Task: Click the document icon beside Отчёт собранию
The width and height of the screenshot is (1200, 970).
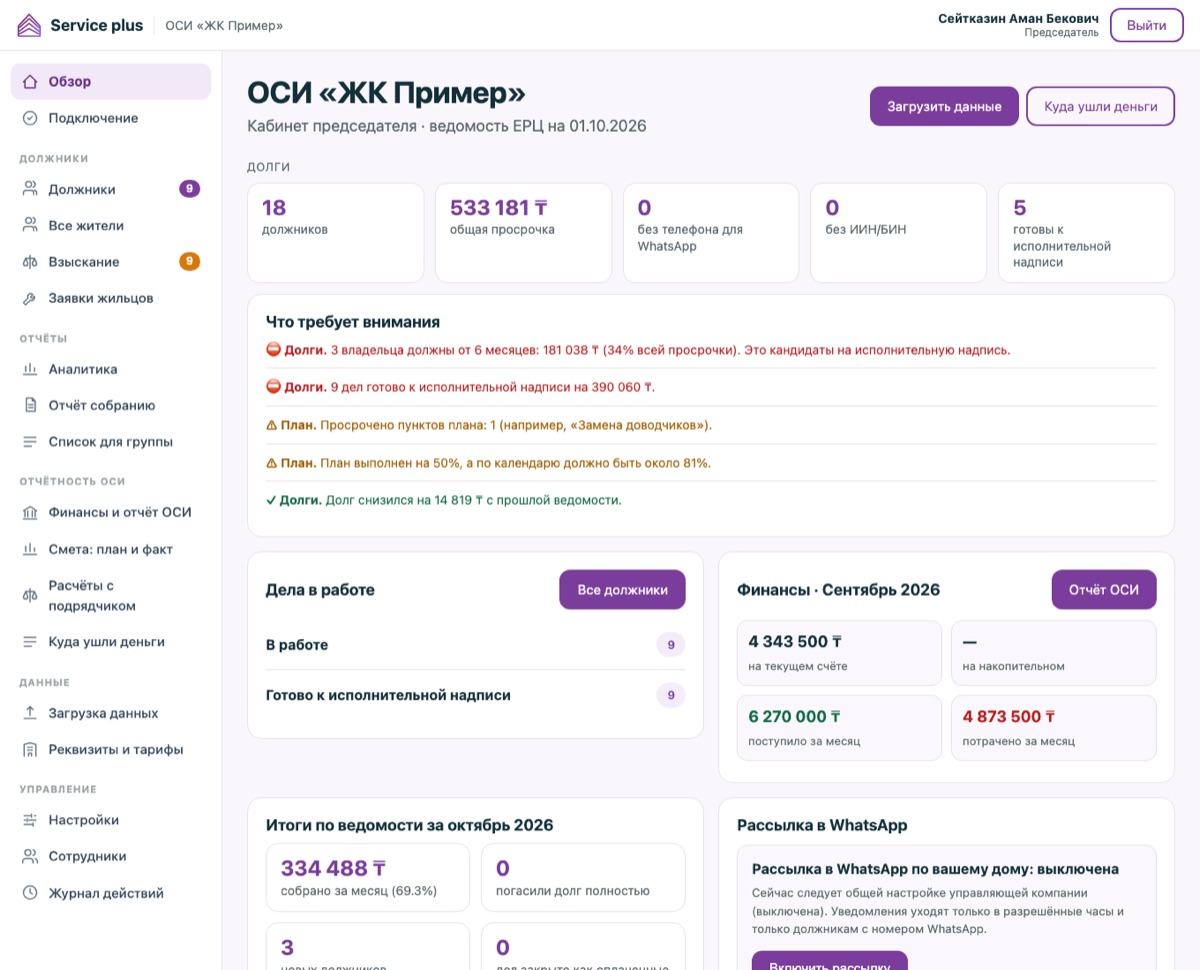Action: [30, 405]
